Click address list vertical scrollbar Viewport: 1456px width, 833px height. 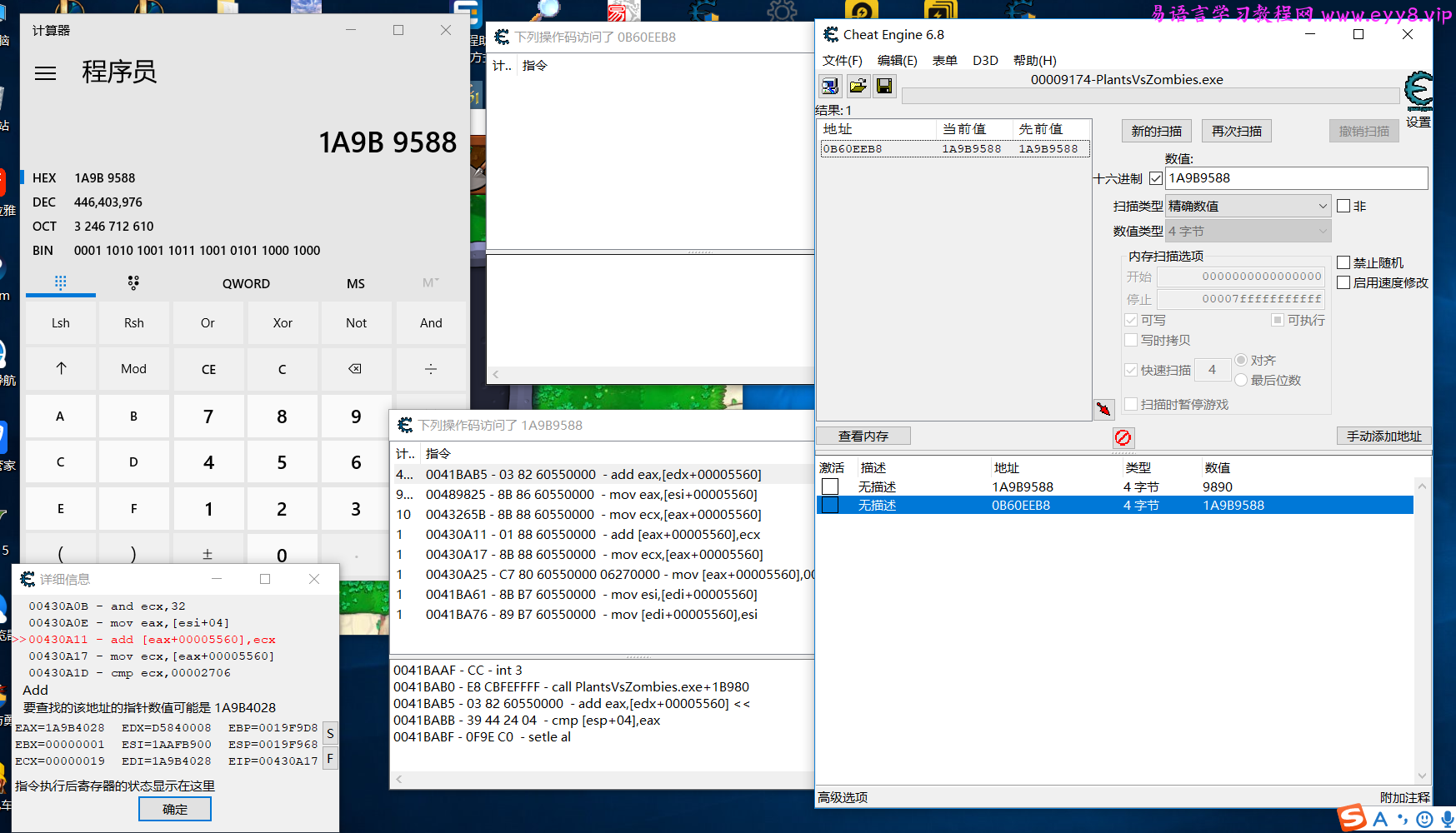[1422, 631]
